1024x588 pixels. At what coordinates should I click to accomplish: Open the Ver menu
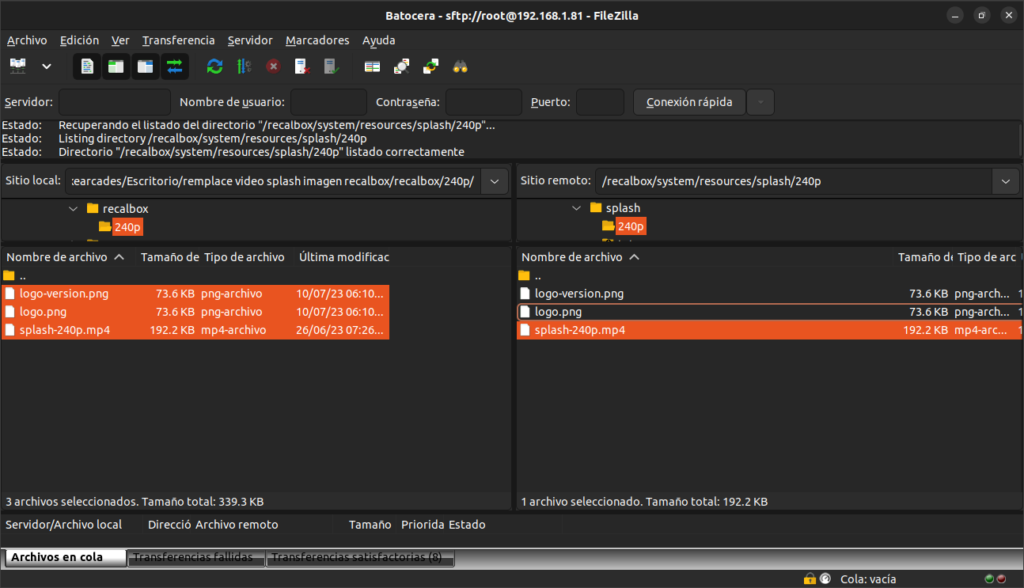tap(120, 41)
